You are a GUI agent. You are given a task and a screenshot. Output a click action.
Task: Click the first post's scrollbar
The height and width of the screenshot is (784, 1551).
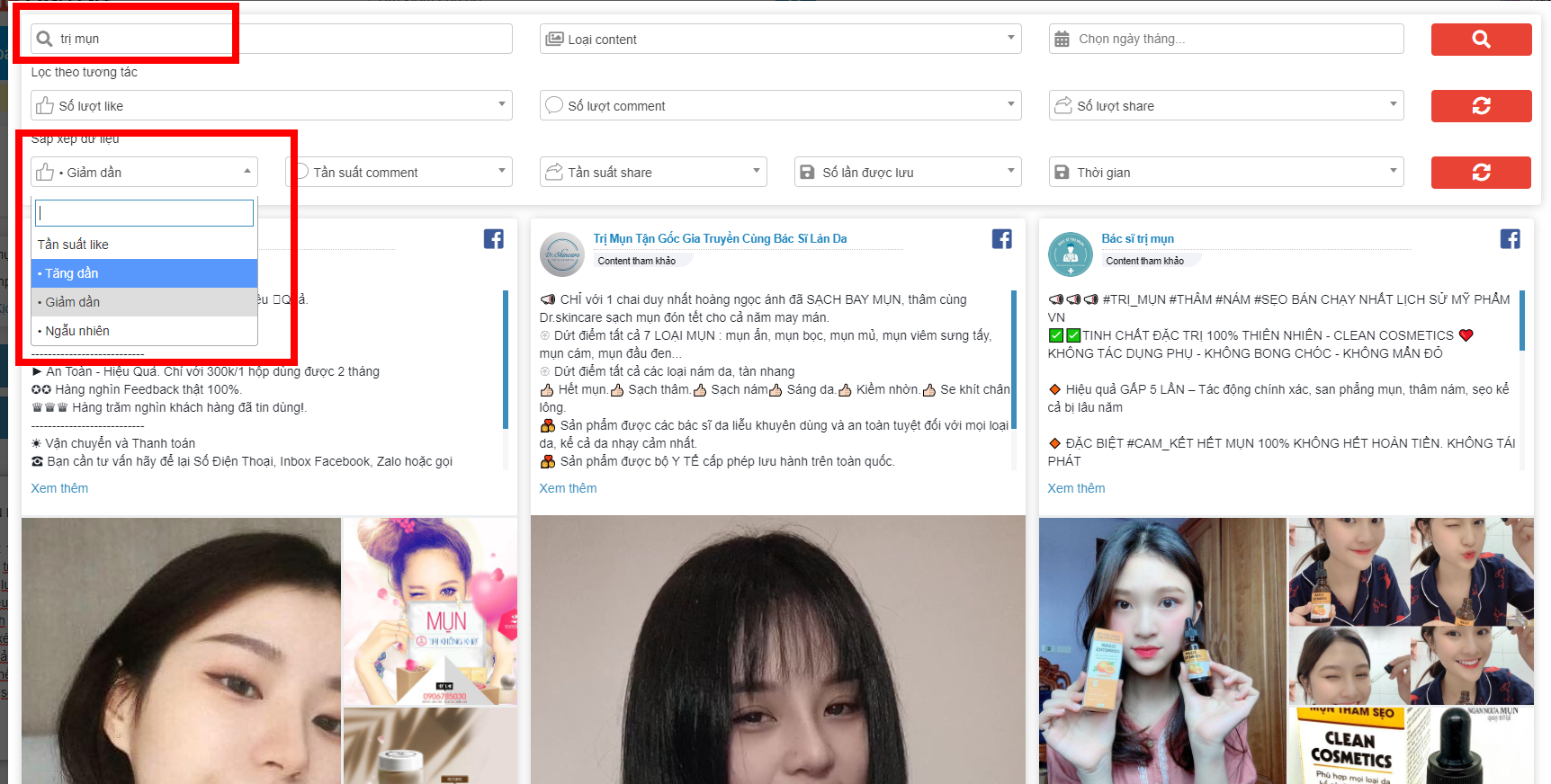tap(506, 360)
